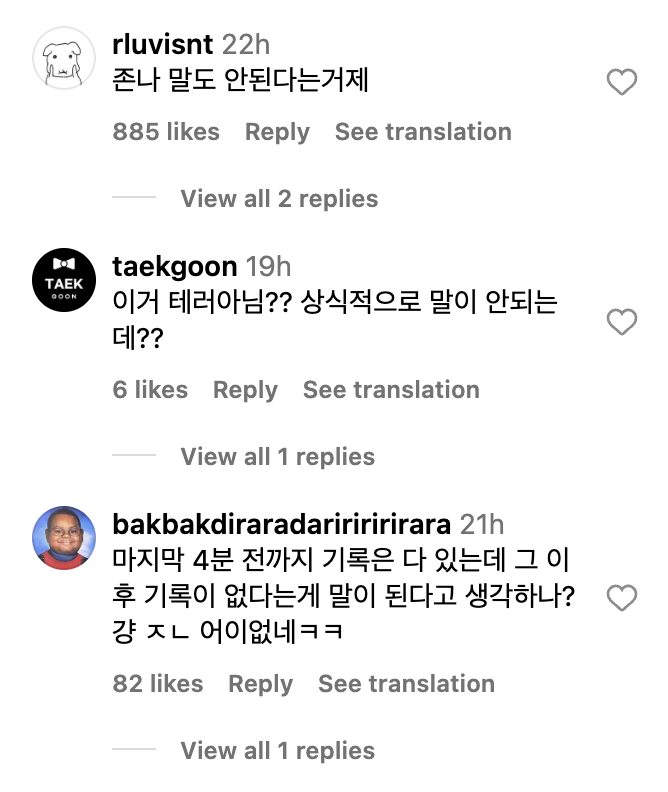Like rluvisnt's comment with the heart

click(622, 83)
